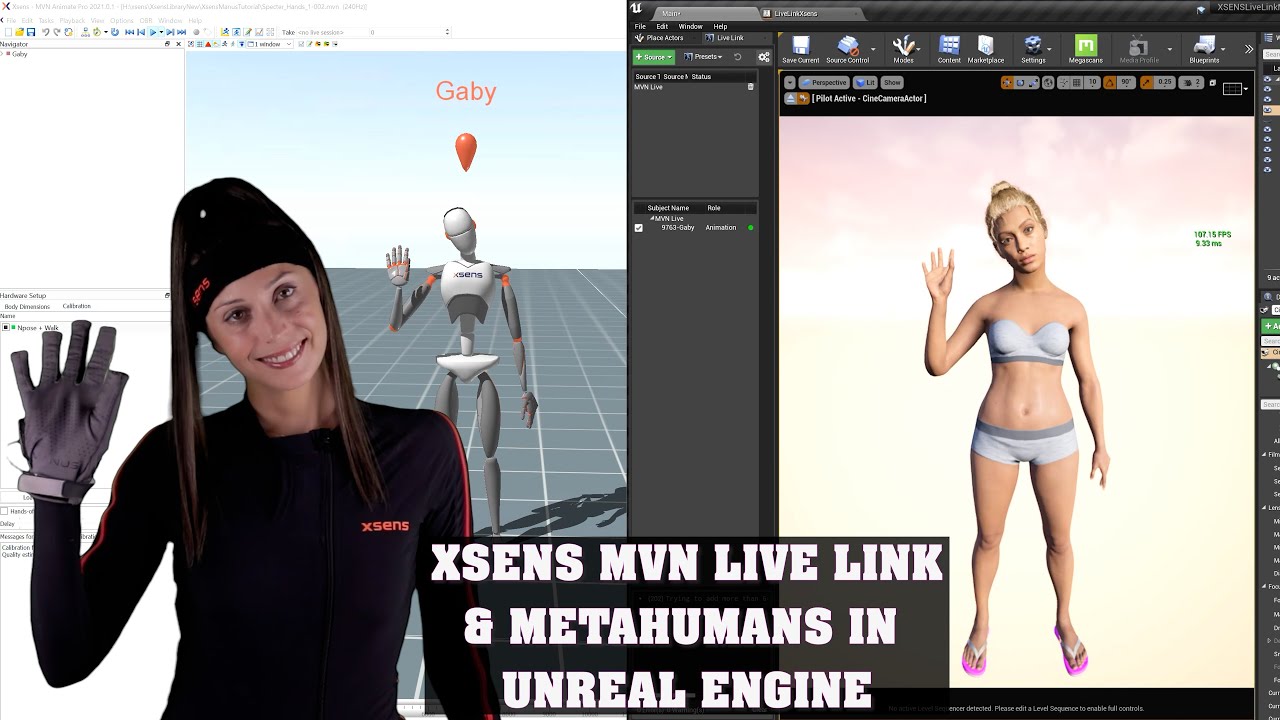Launch the Megascans plugin
The width and height of the screenshot is (1280, 720).
click(x=1085, y=49)
